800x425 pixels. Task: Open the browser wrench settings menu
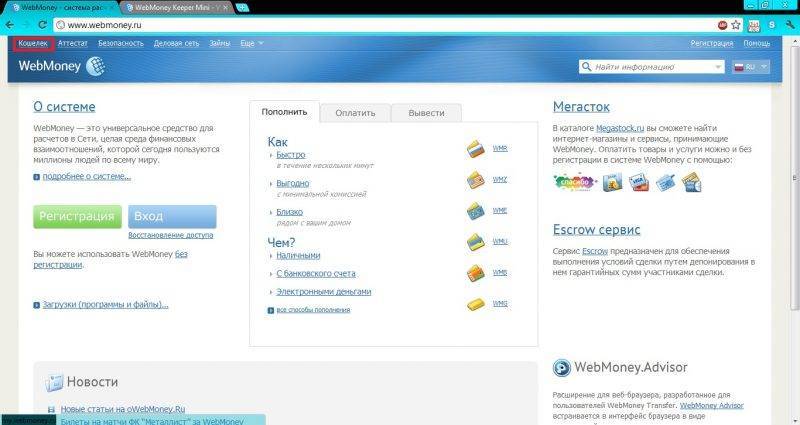(791, 24)
